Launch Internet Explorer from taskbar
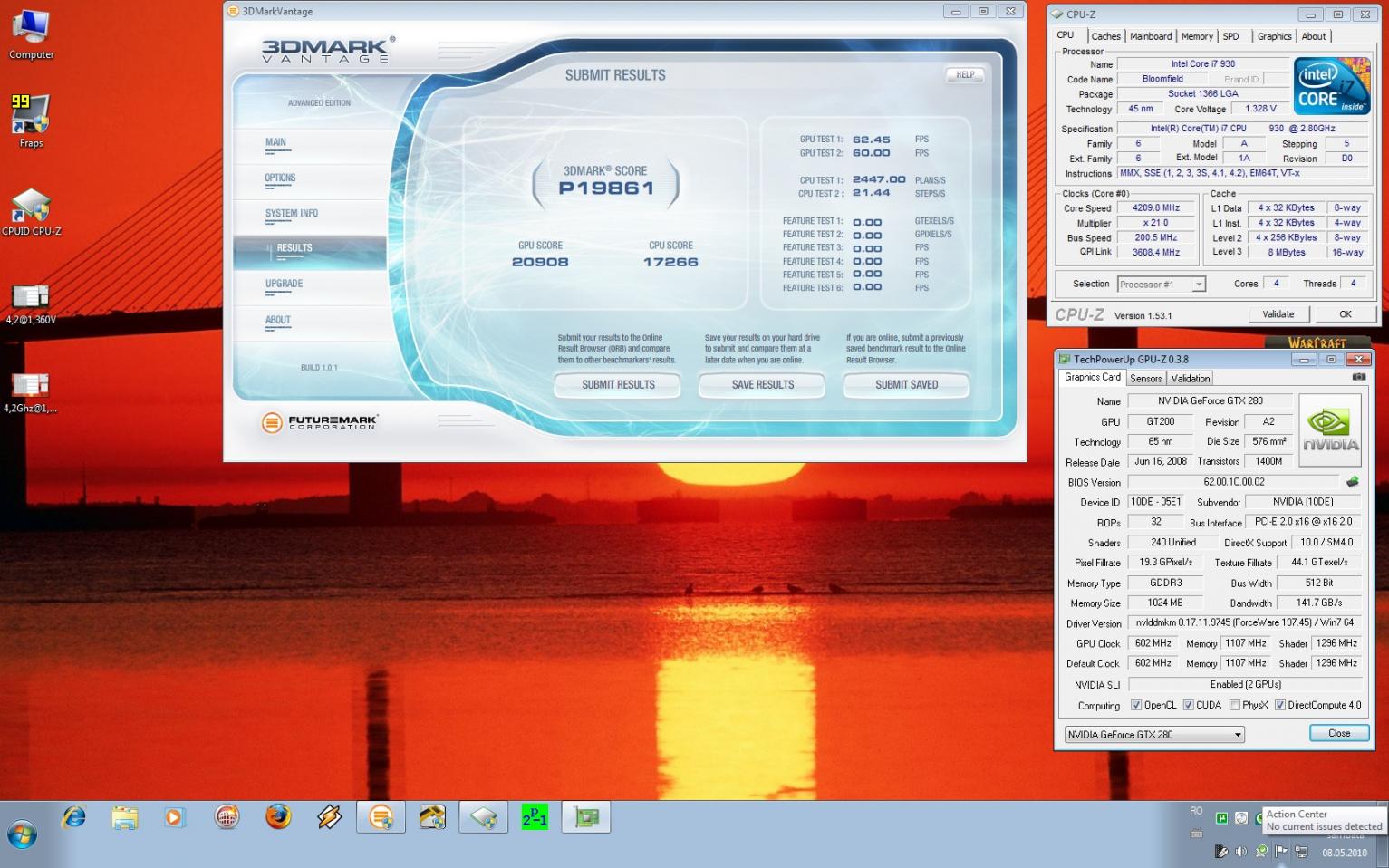Viewport: 1389px width, 868px height. 73,817
